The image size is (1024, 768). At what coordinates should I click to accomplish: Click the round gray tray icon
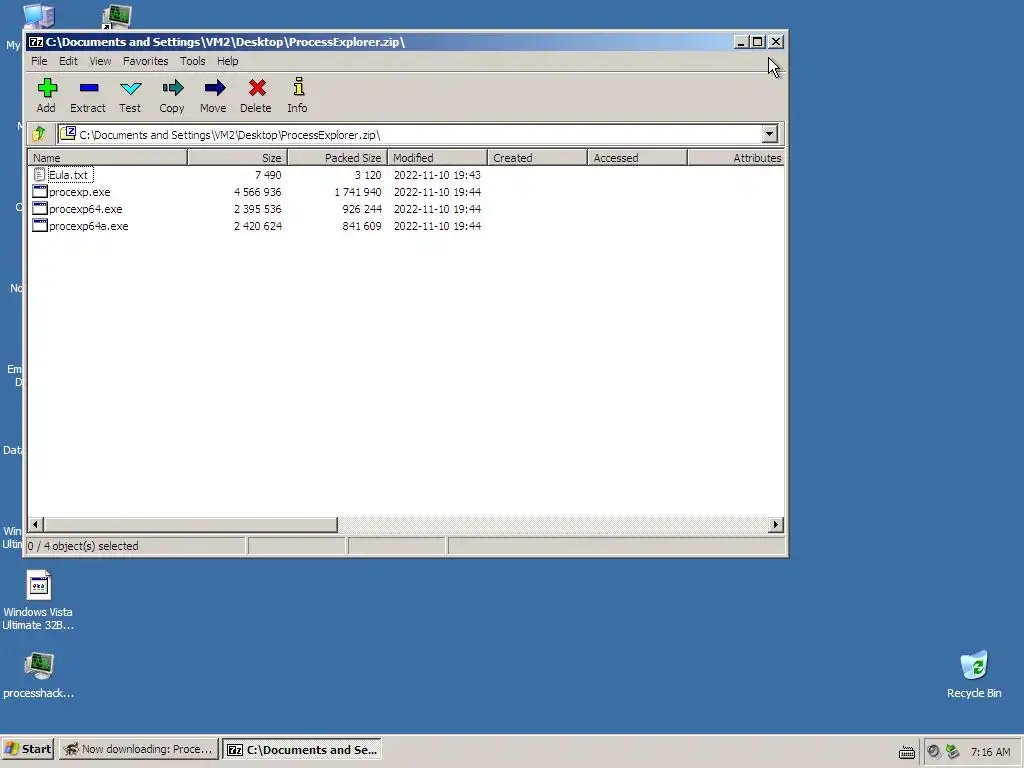click(x=934, y=752)
